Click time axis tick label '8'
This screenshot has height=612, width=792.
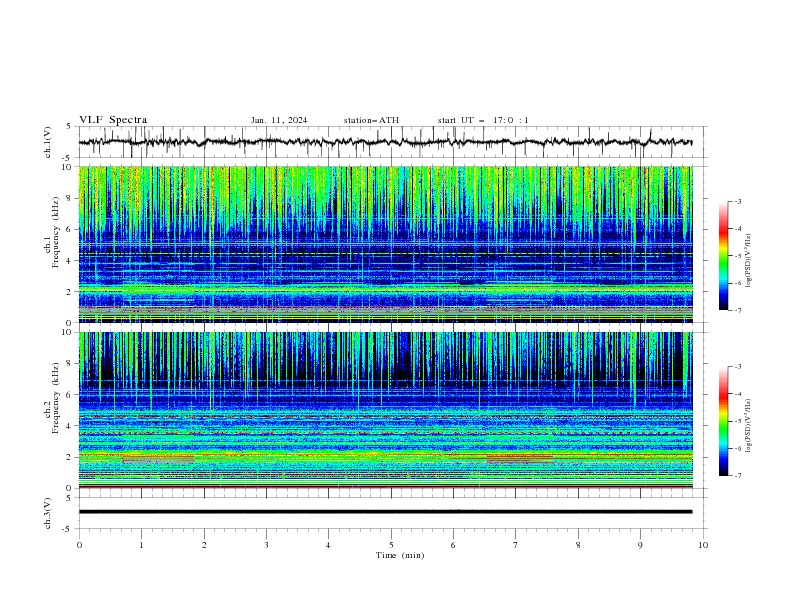click(578, 545)
